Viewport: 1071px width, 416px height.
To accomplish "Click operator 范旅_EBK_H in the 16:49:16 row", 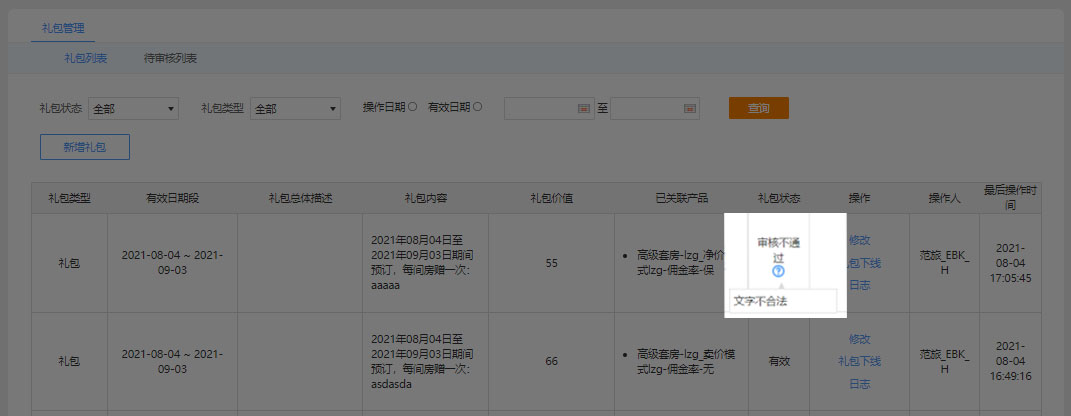I will [945, 361].
